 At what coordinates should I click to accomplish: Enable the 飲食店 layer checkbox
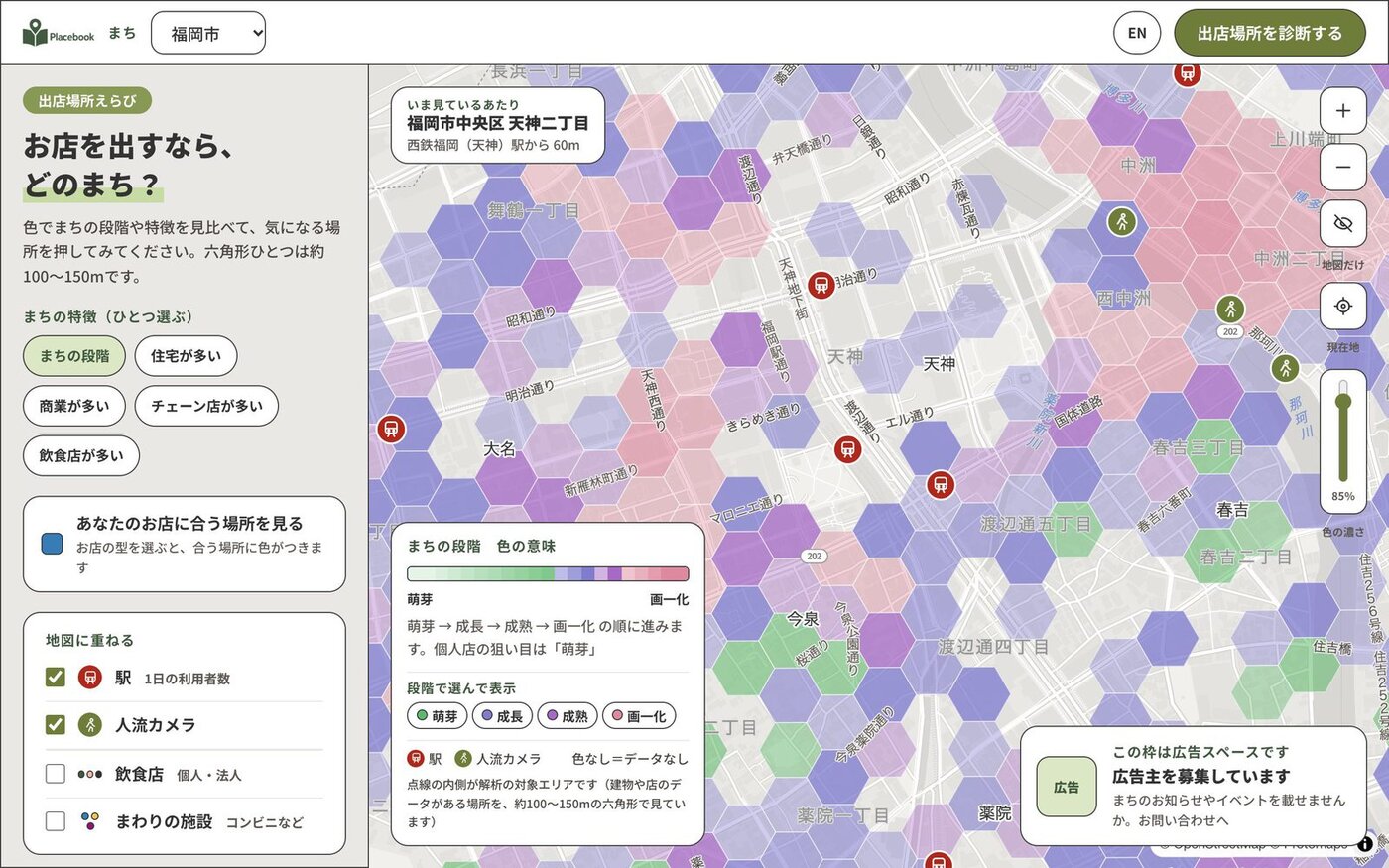click(56, 774)
